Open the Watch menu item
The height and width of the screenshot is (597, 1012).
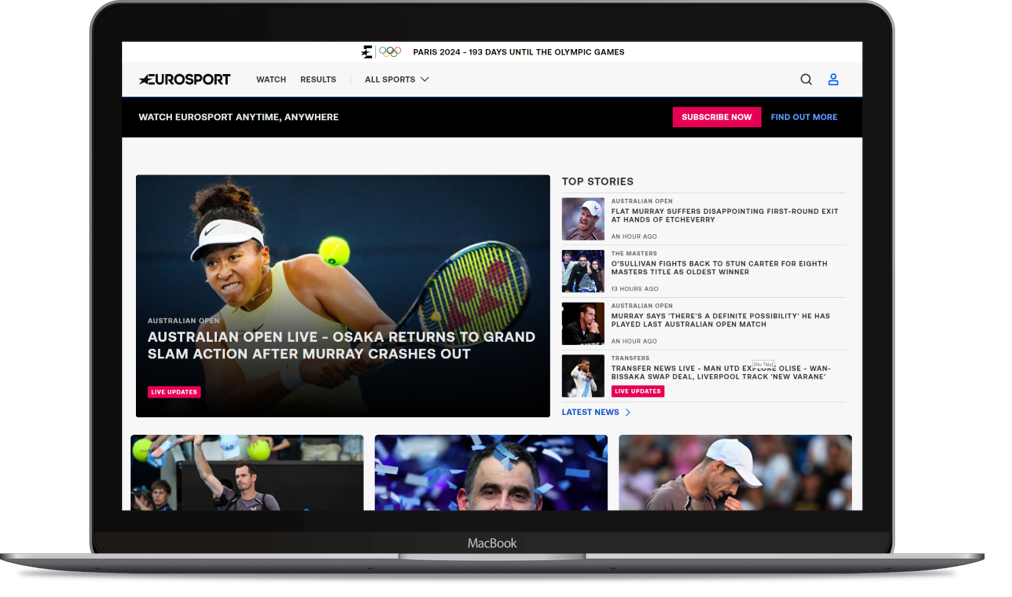tap(271, 80)
